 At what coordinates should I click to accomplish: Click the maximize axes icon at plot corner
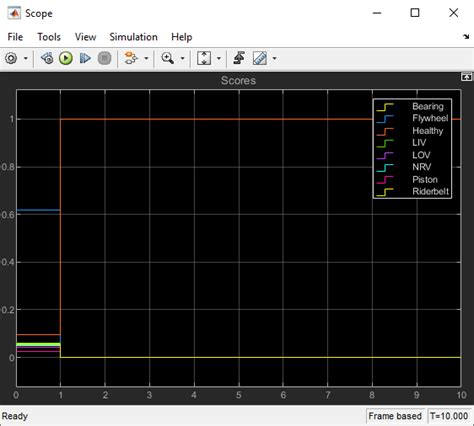(466, 77)
